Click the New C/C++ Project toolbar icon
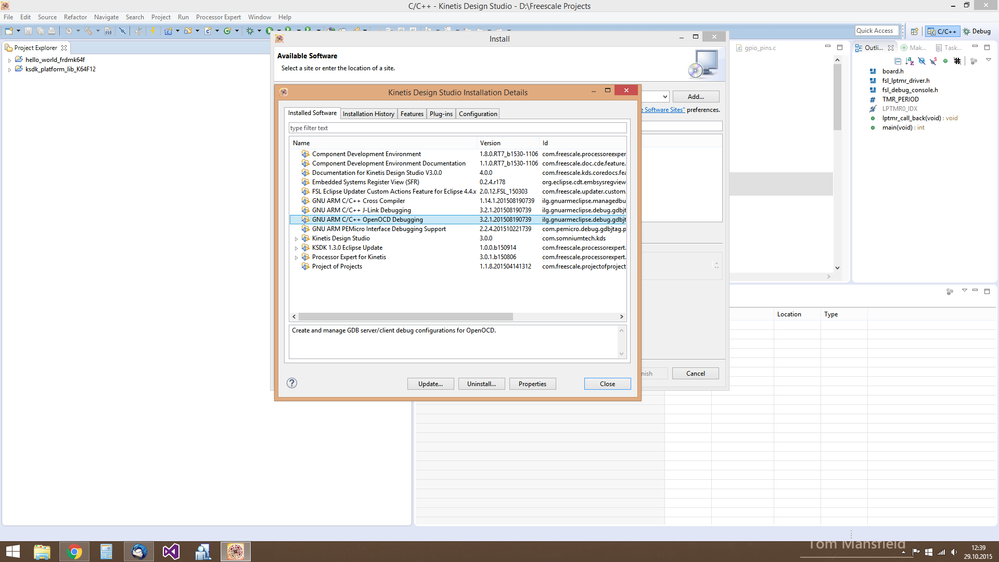 (168, 31)
